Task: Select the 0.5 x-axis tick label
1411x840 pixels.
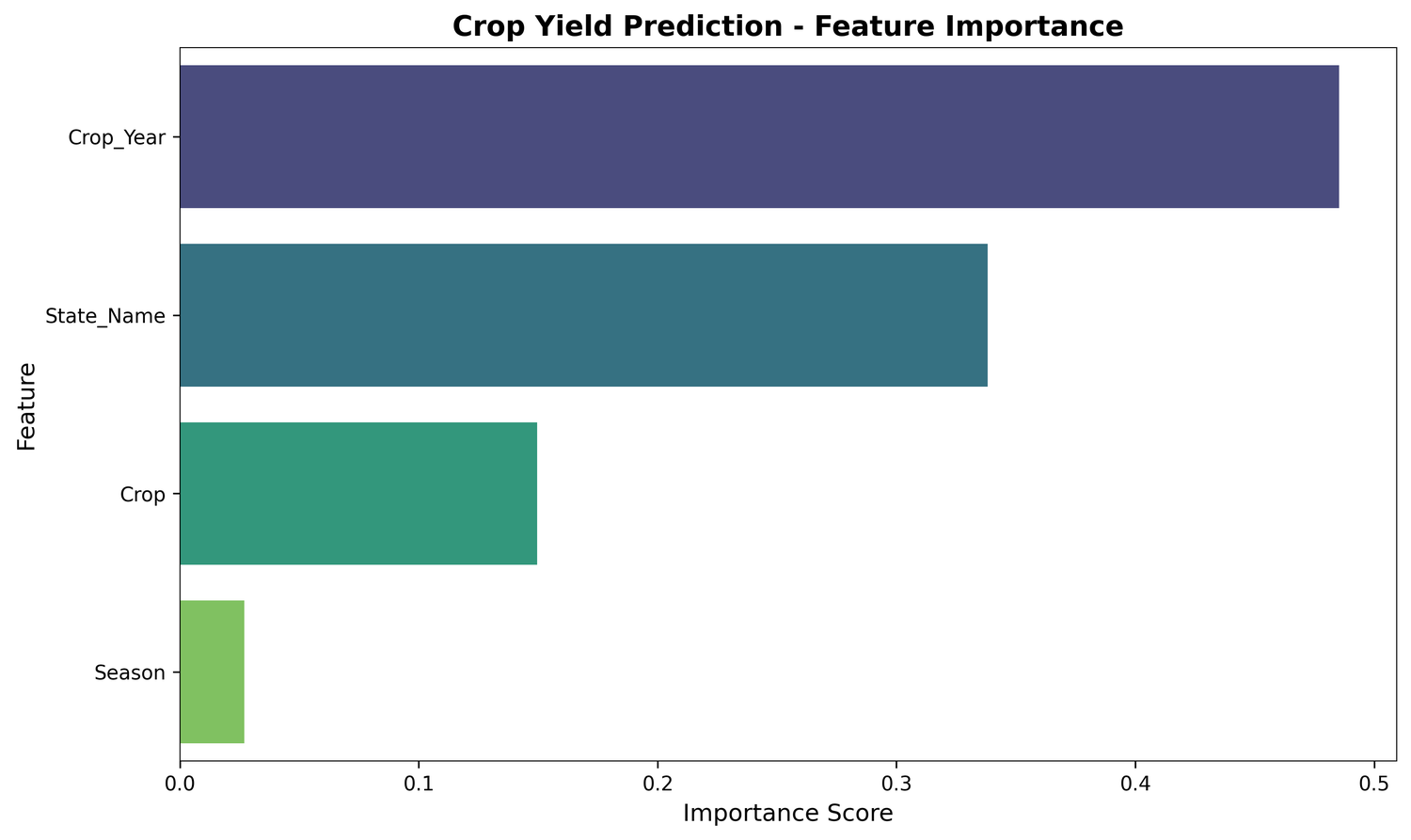Action: 1374,783
